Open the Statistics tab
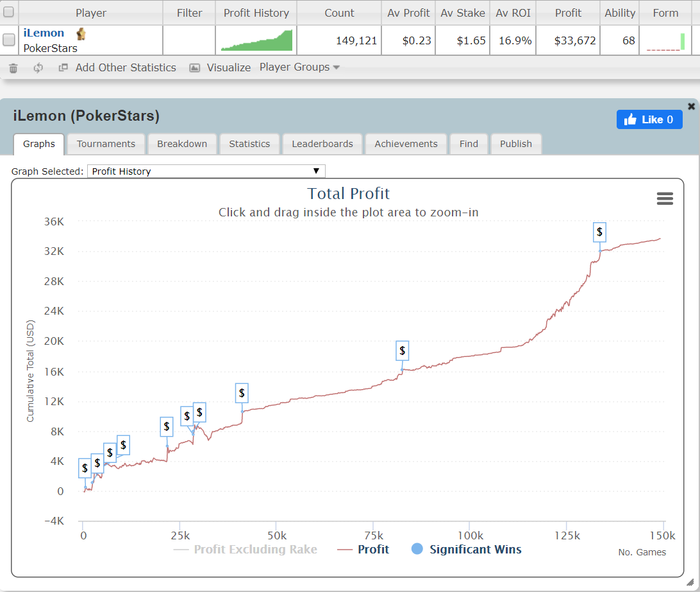The width and height of the screenshot is (700, 592). (x=250, y=144)
